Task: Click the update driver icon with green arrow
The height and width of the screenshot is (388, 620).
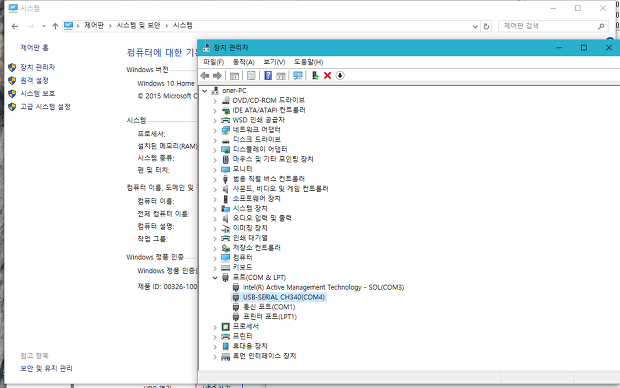Action: pos(315,76)
